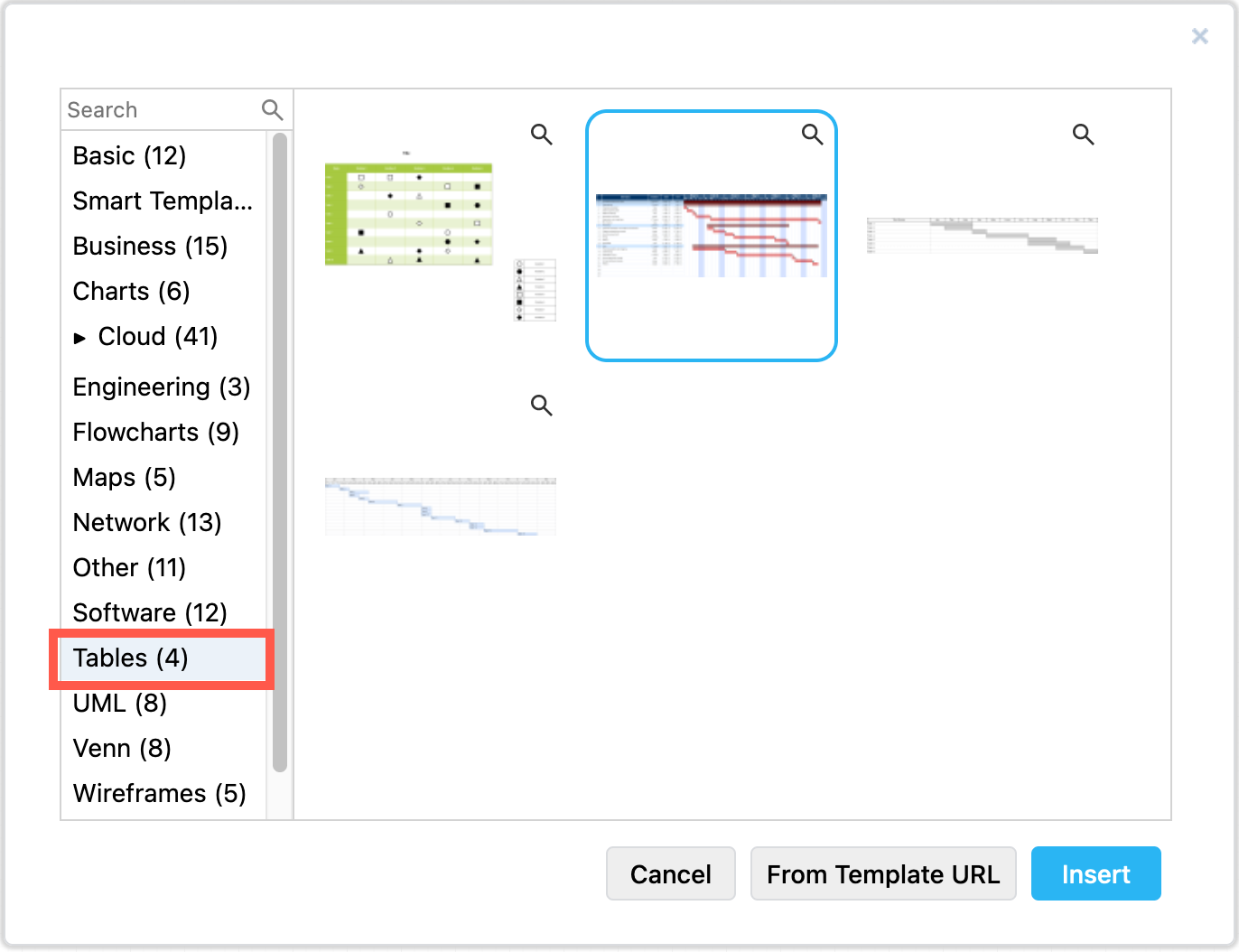Viewport: 1239px width, 952px height.
Task: Select the Wireframes category
Action: point(159,793)
